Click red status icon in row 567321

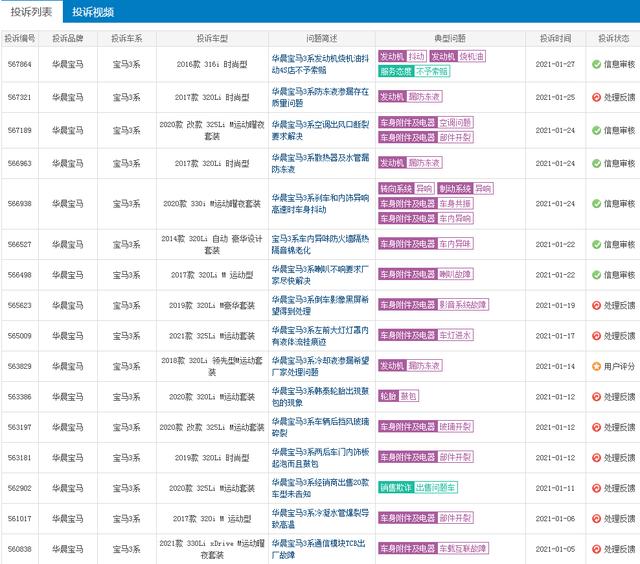click(x=596, y=97)
